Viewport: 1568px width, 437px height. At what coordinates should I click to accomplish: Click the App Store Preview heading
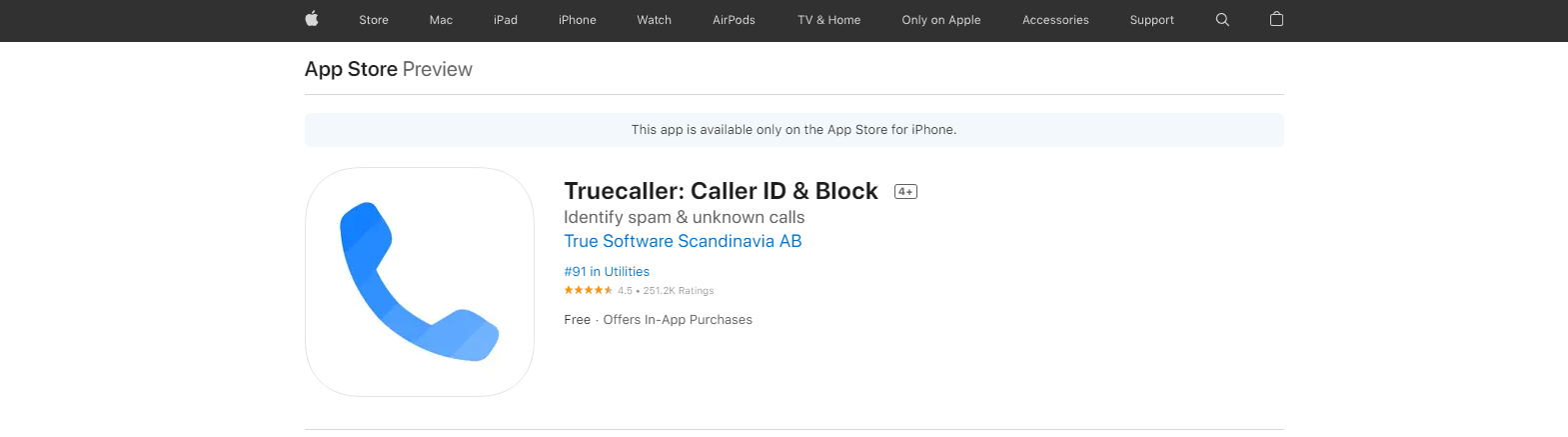389,69
